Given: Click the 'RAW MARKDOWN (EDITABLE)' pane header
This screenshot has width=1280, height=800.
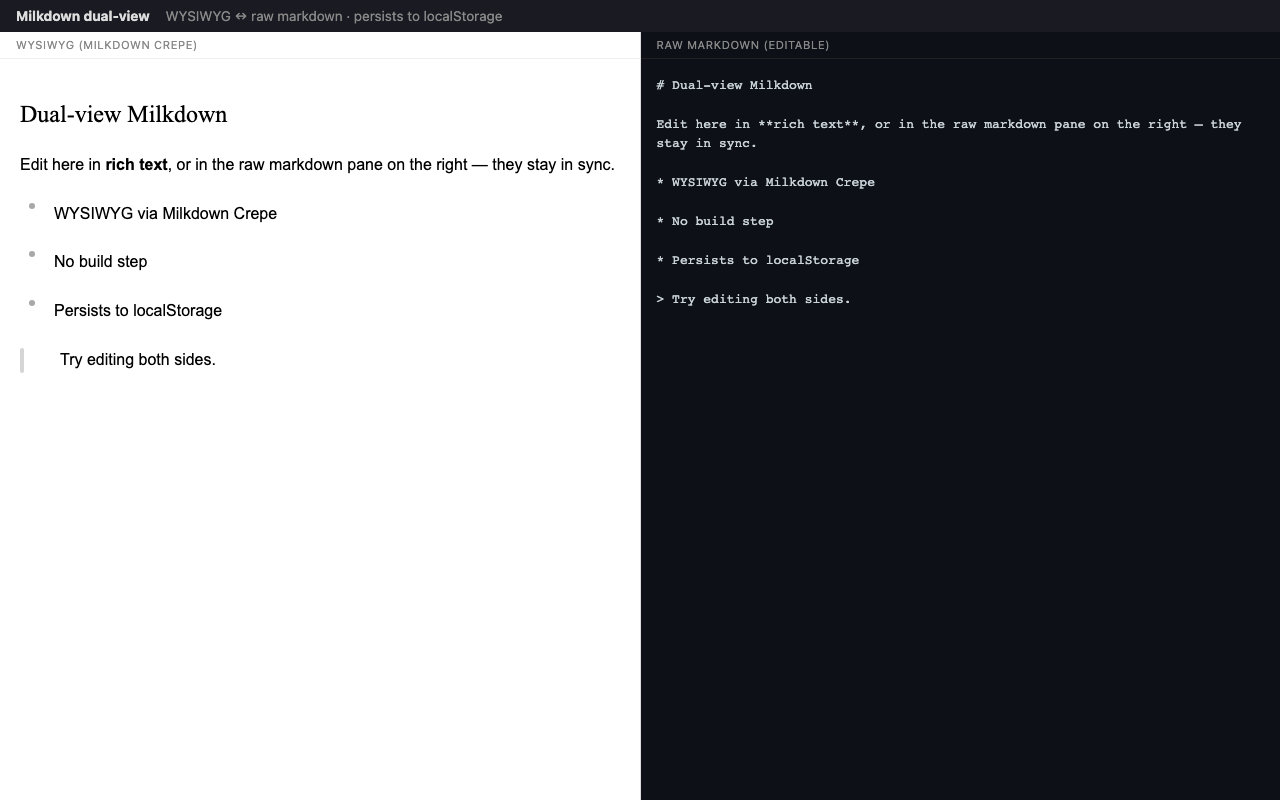Looking at the screenshot, I should tap(743, 45).
